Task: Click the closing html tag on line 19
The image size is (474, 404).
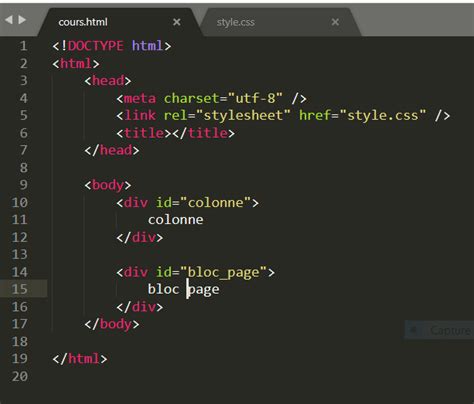Action: [80, 359]
